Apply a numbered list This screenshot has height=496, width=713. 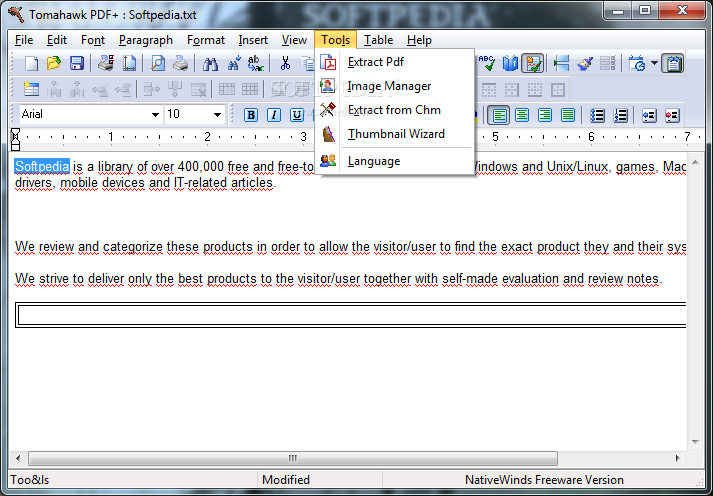(x=620, y=115)
